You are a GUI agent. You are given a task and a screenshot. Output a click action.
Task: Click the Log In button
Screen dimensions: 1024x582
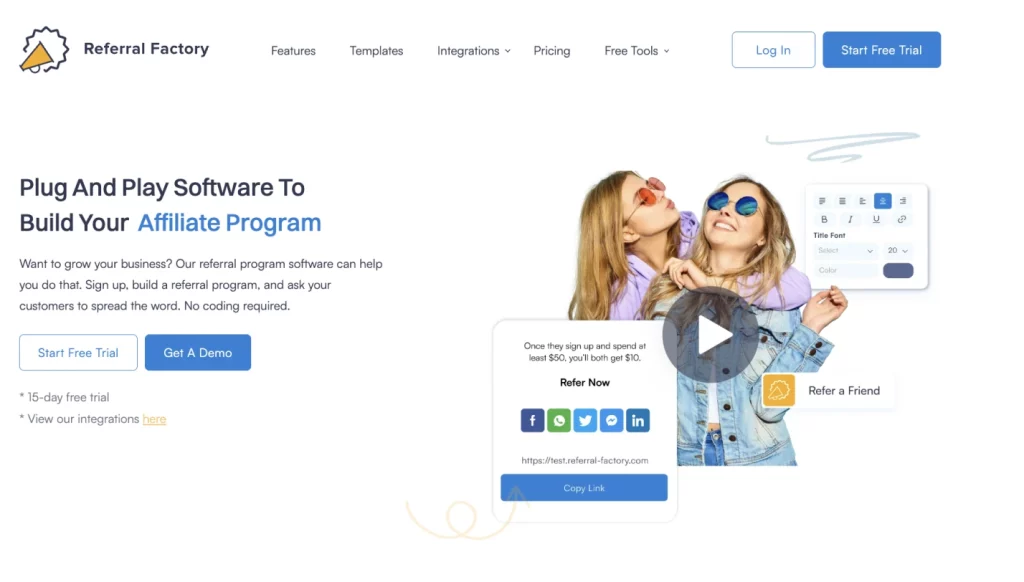(x=773, y=50)
